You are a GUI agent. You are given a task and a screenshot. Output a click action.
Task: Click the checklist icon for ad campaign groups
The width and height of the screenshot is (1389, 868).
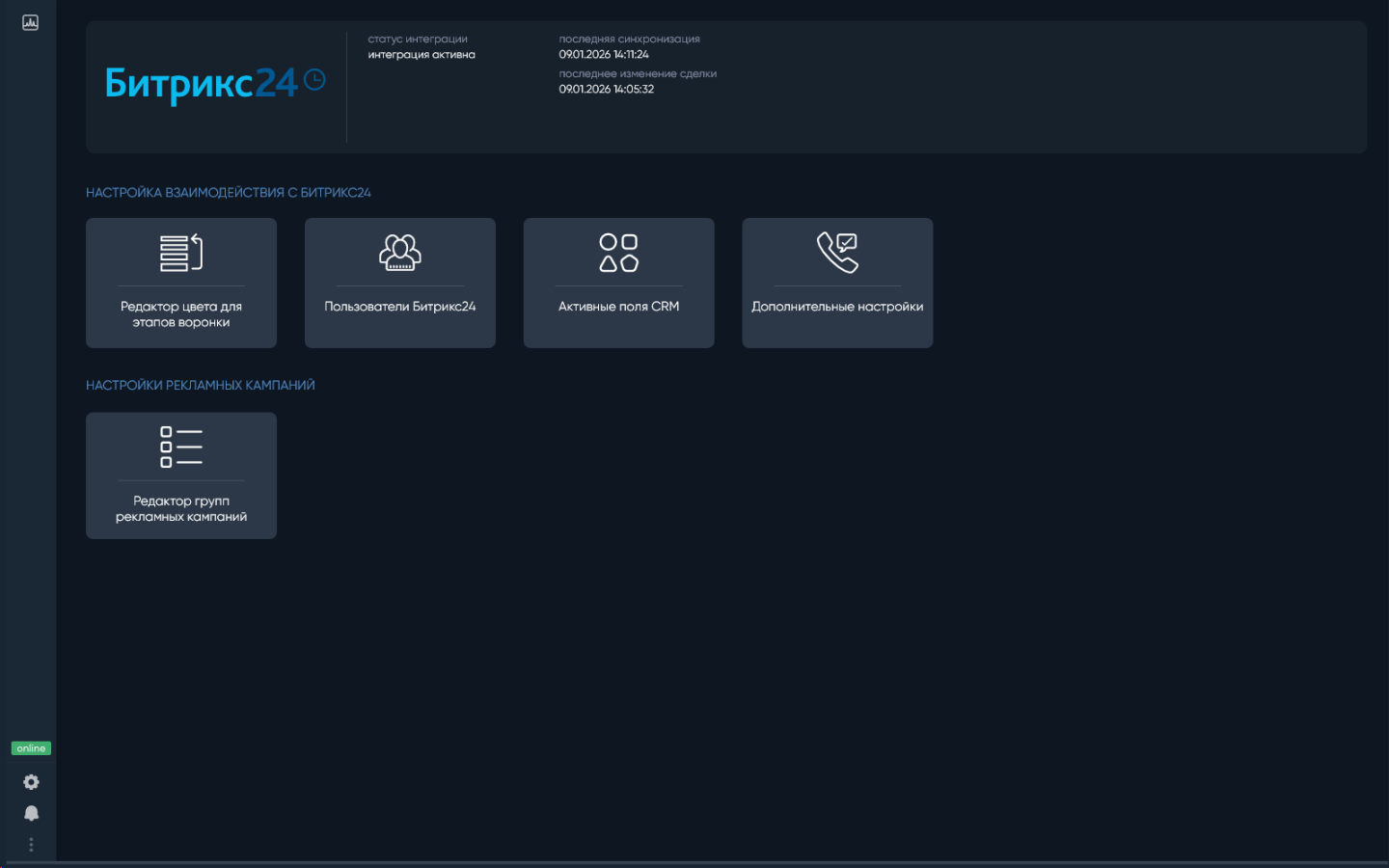(181, 448)
